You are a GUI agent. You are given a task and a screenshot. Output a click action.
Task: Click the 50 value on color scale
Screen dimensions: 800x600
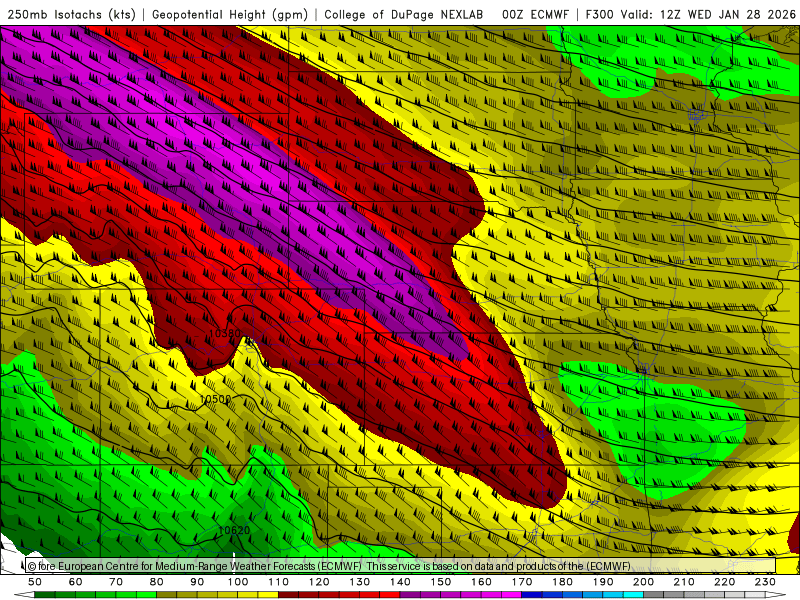pos(35,582)
